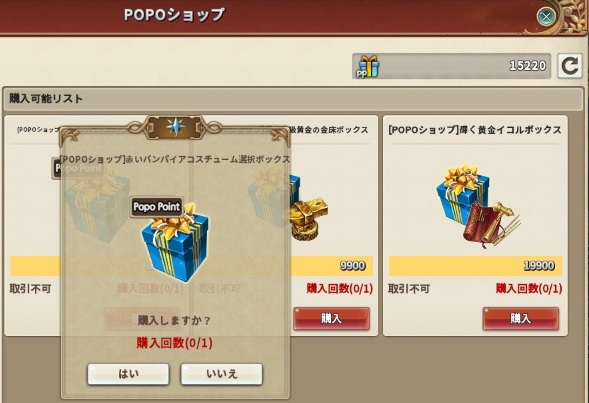Click the 9900 price bar
The height and width of the screenshot is (403, 589).
pyautogui.click(x=331, y=266)
